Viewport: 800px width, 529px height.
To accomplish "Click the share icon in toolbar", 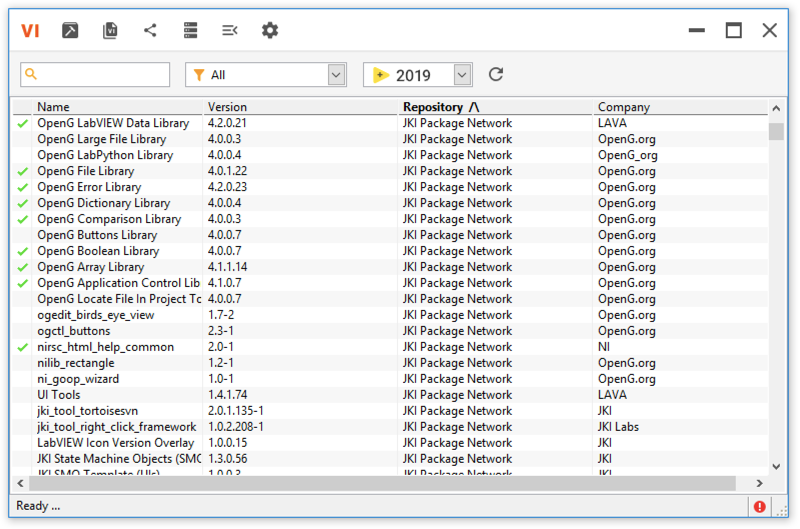I will (x=150, y=31).
